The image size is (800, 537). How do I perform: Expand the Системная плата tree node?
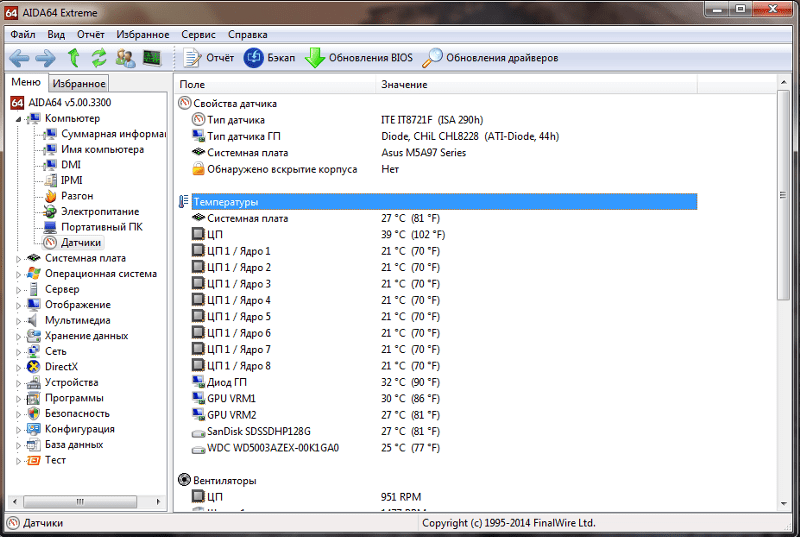(18, 259)
